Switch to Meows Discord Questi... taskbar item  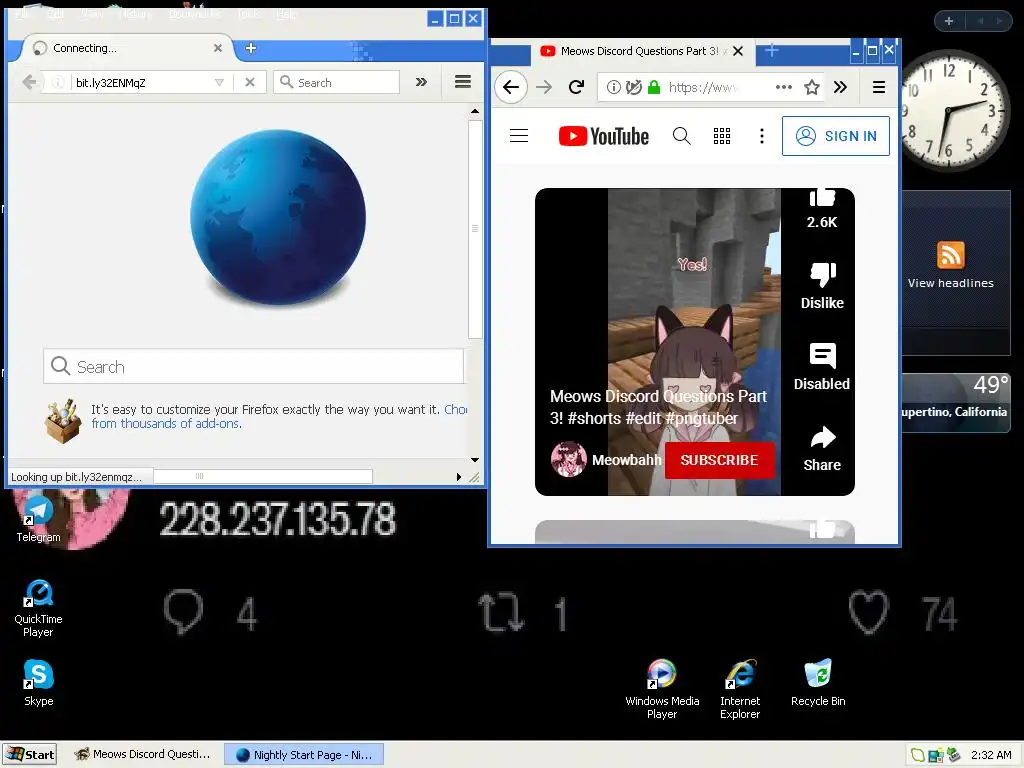point(142,754)
